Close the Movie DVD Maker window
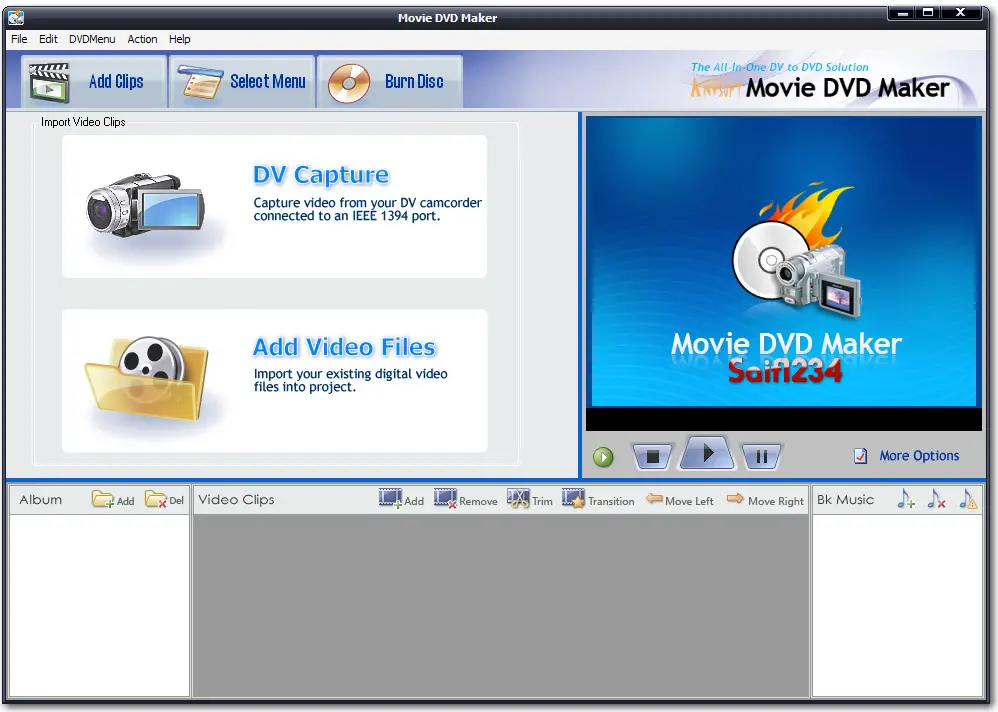Viewport: 998px width, 712px height. 961,13
